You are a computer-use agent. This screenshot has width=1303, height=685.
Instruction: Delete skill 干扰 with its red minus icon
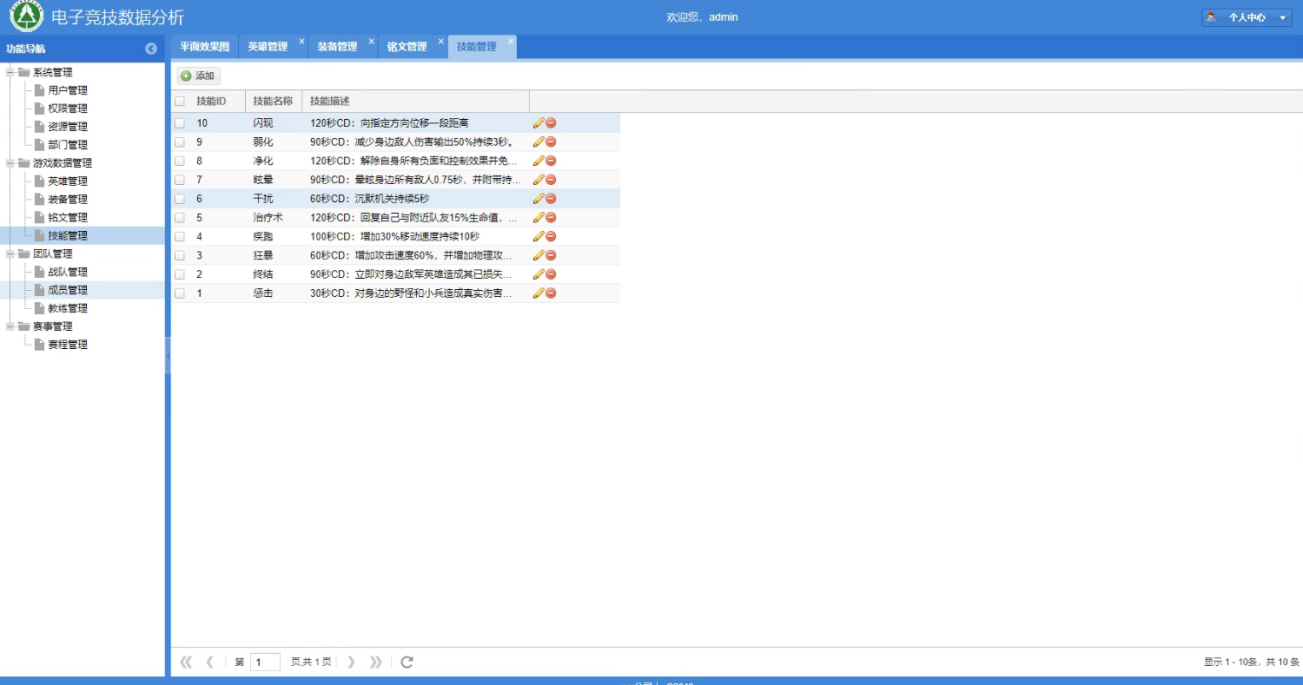551,198
